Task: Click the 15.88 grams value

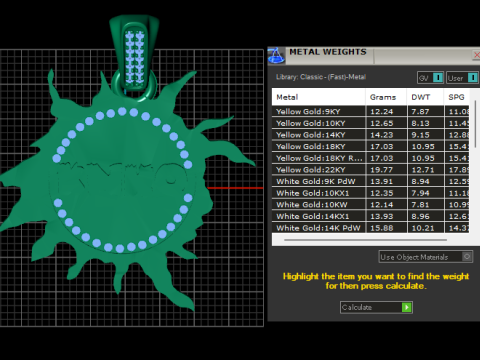Action: (x=382, y=228)
